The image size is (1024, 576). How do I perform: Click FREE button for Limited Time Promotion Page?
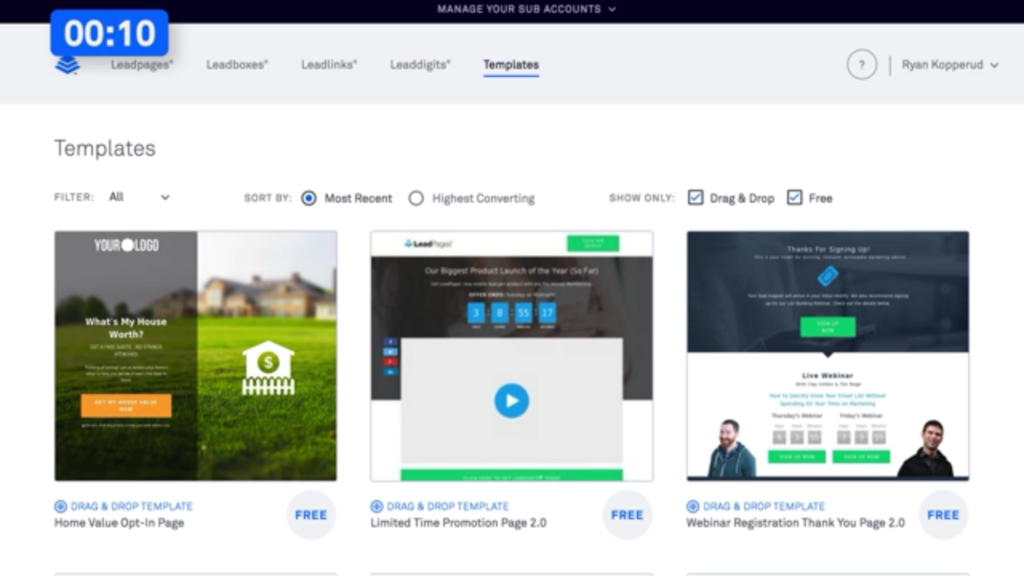coord(627,515)
